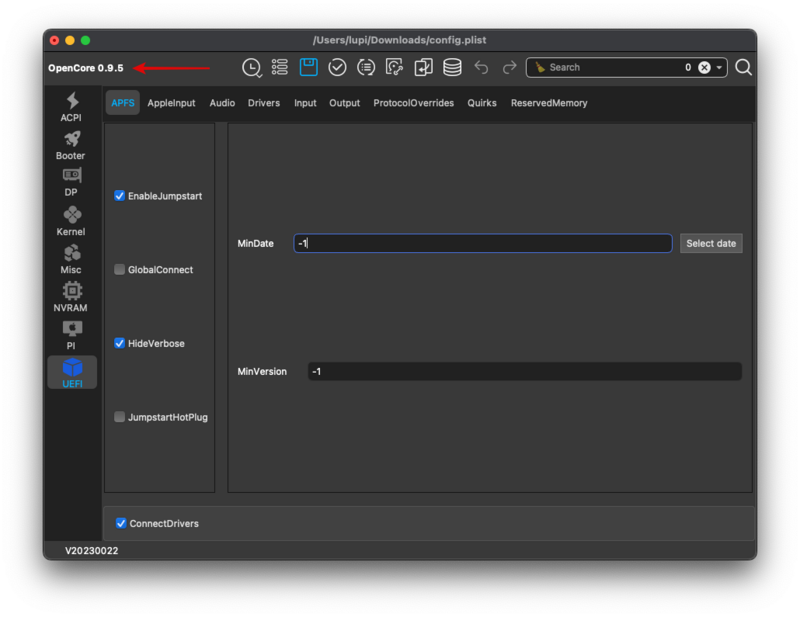
Task: Click the Save floppy disk icon
Action: point(309,67)
